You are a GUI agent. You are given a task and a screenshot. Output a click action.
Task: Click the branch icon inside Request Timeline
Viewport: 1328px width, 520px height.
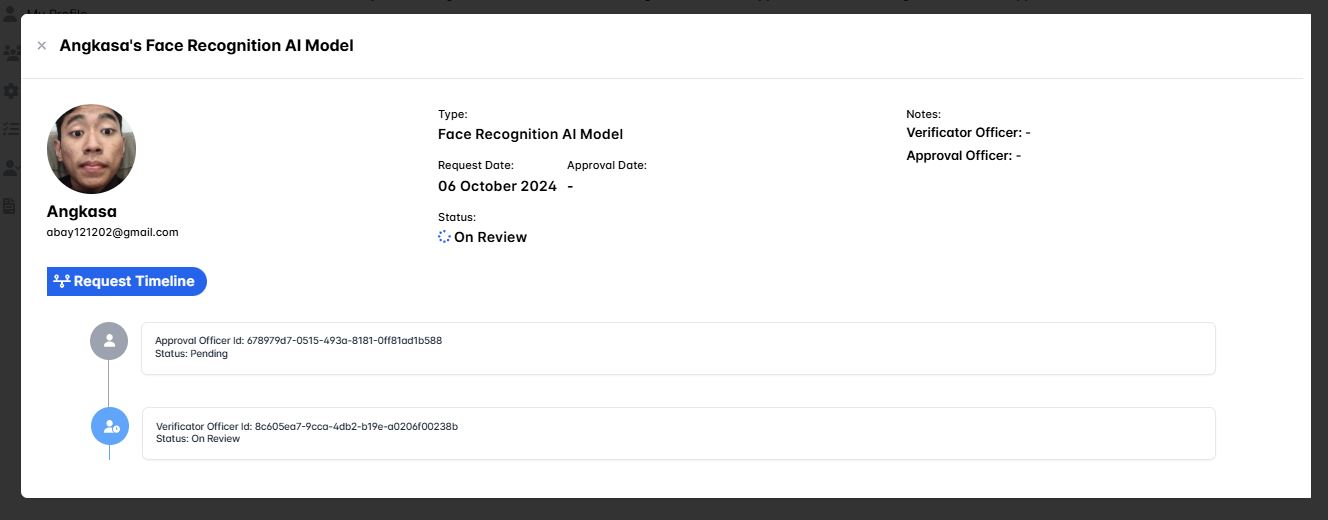pos(62,282)
